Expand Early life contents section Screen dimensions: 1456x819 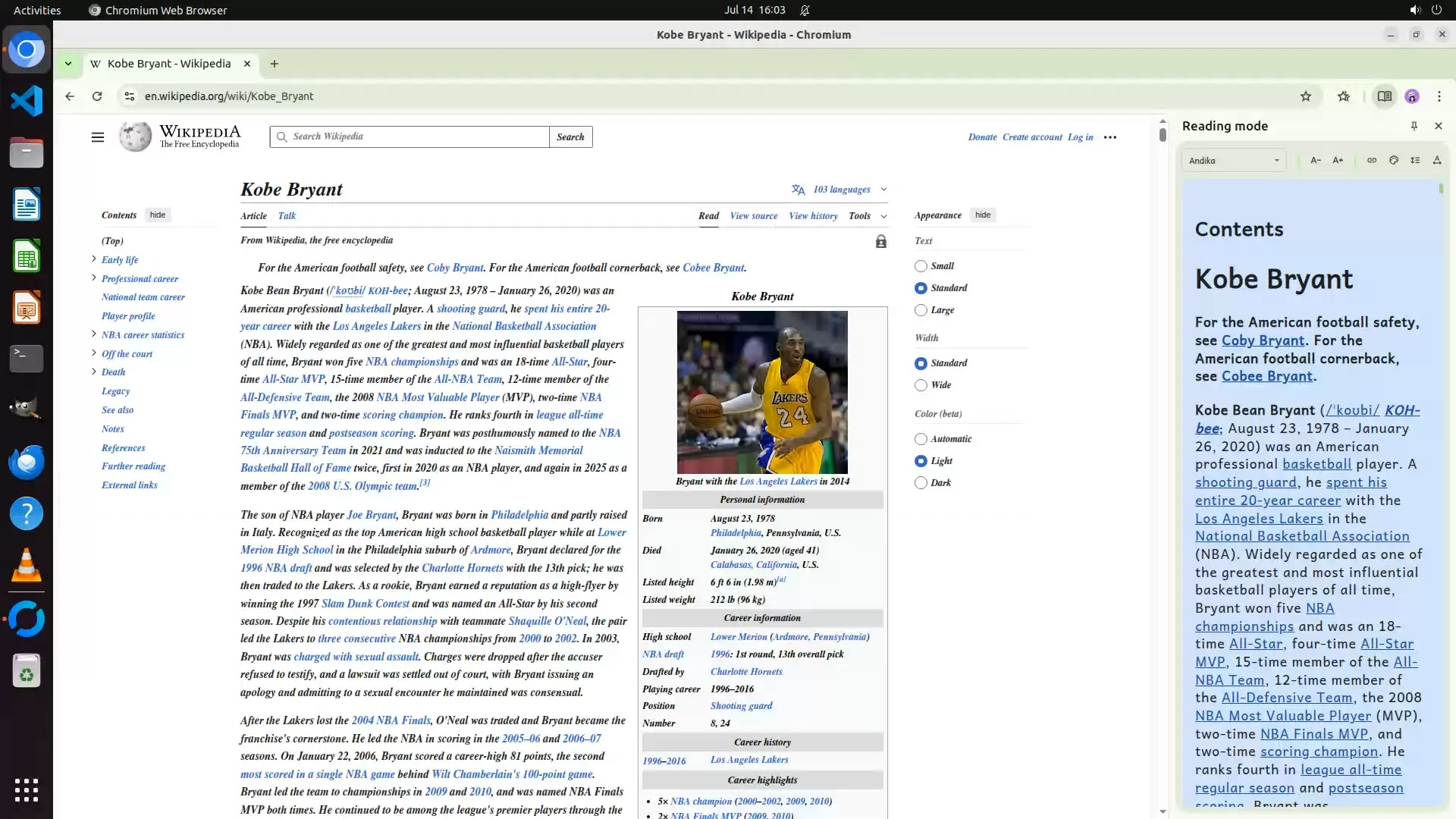coord(94,259)
